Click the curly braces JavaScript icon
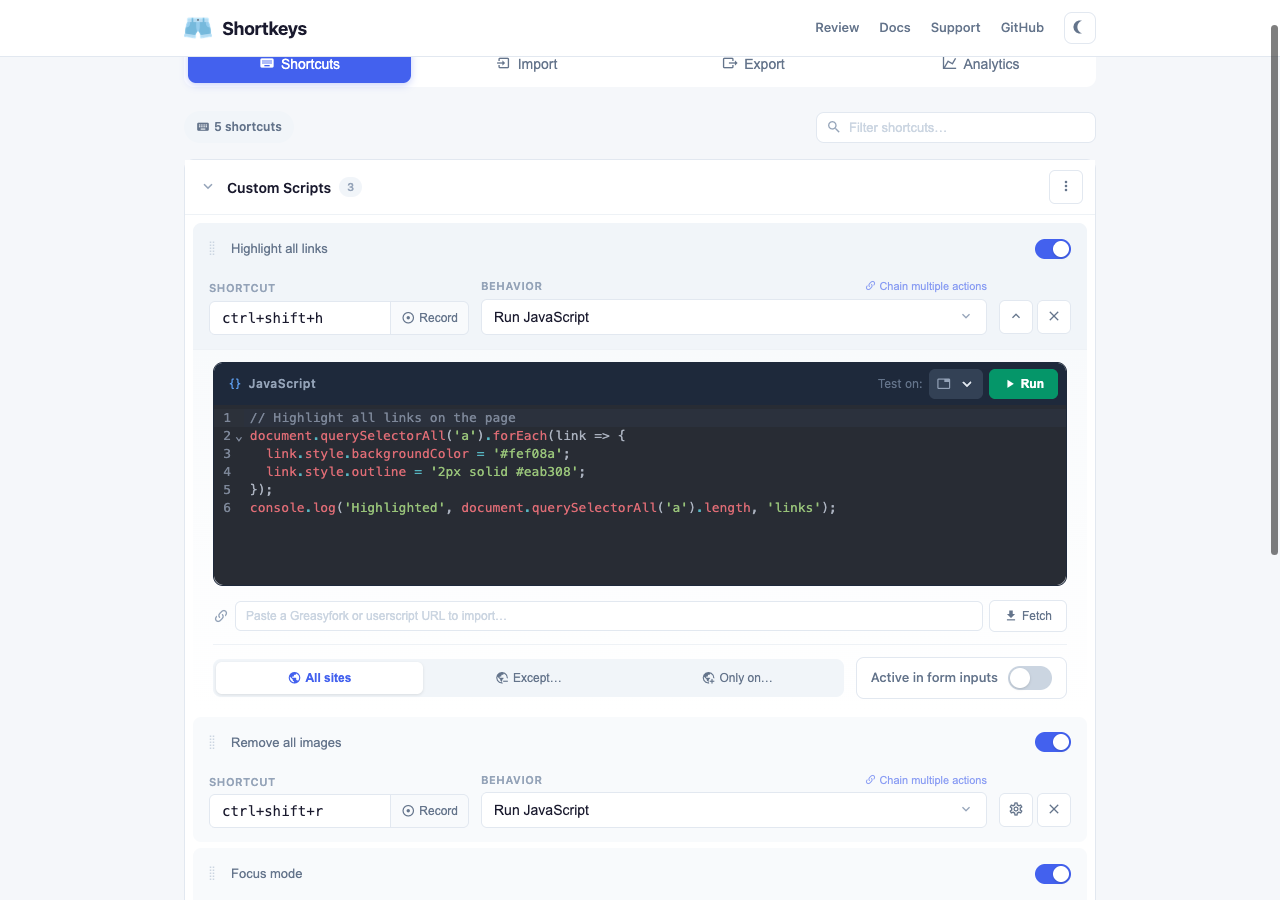 pyautogui.click(x=234, y=383)
